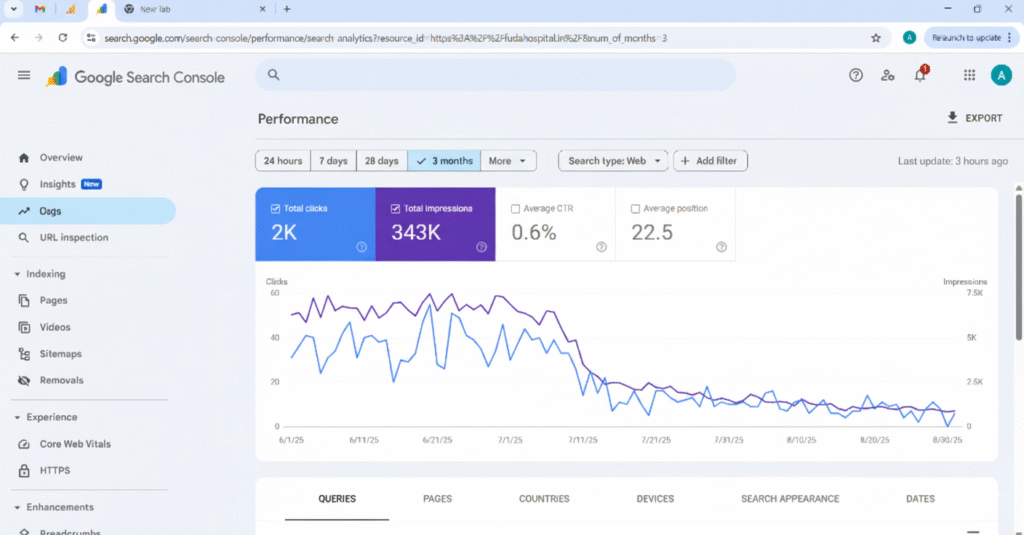
Task: Click the URL inspection magnifier icon
Action: click(x=24, y=238)
